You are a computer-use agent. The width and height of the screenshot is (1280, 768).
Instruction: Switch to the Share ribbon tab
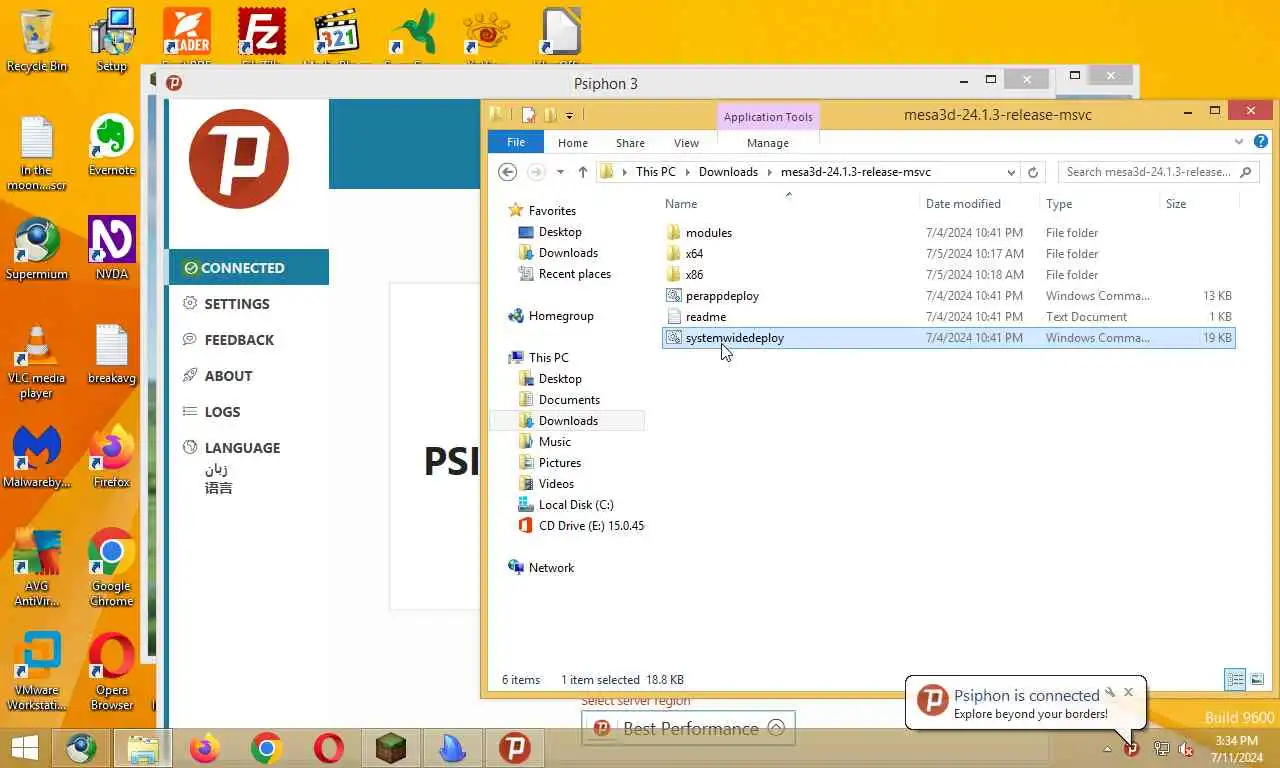coord(630,143)
